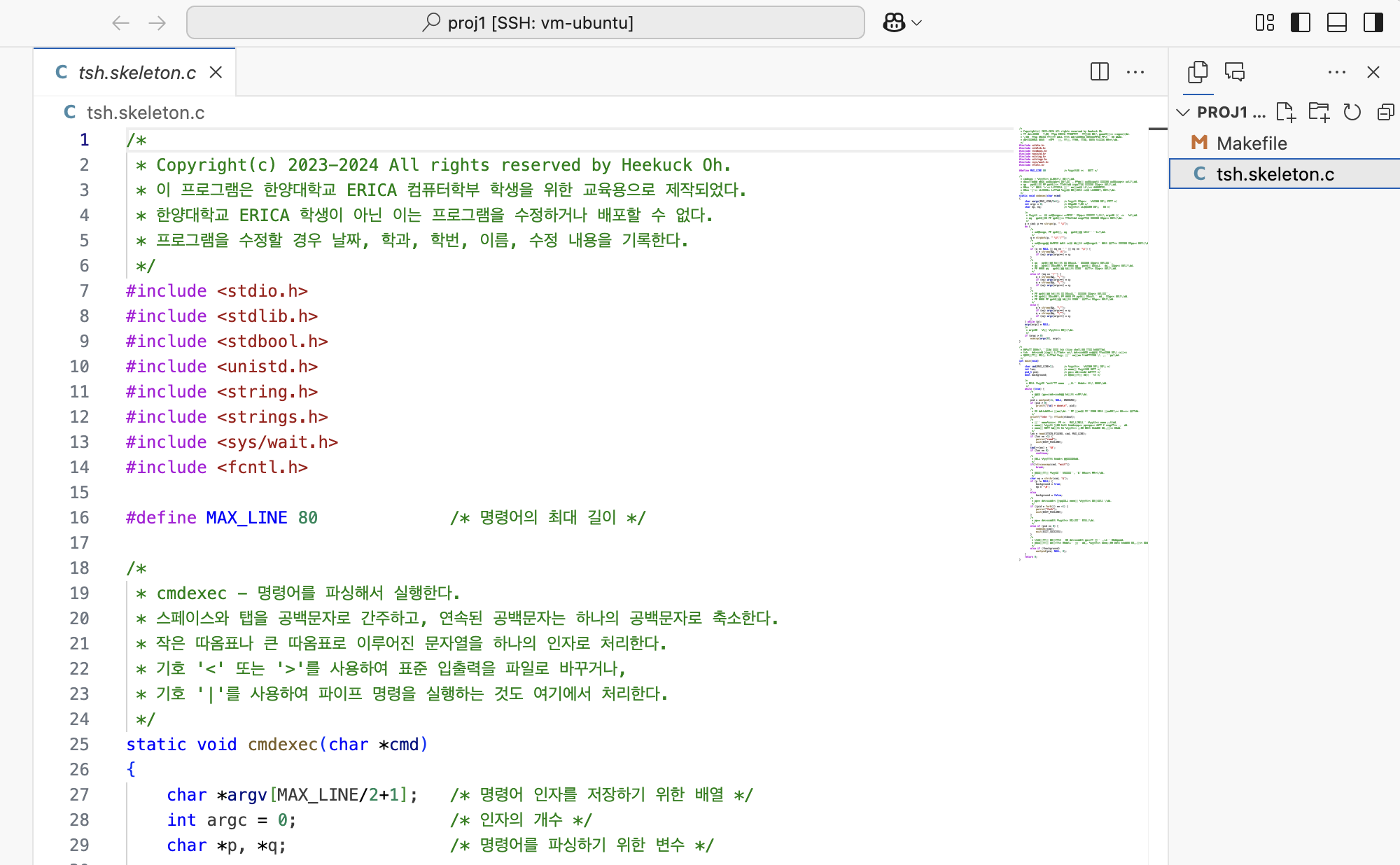Click line number 25 in gutter
Screen dimensions: 1400x865
[79, 744]
